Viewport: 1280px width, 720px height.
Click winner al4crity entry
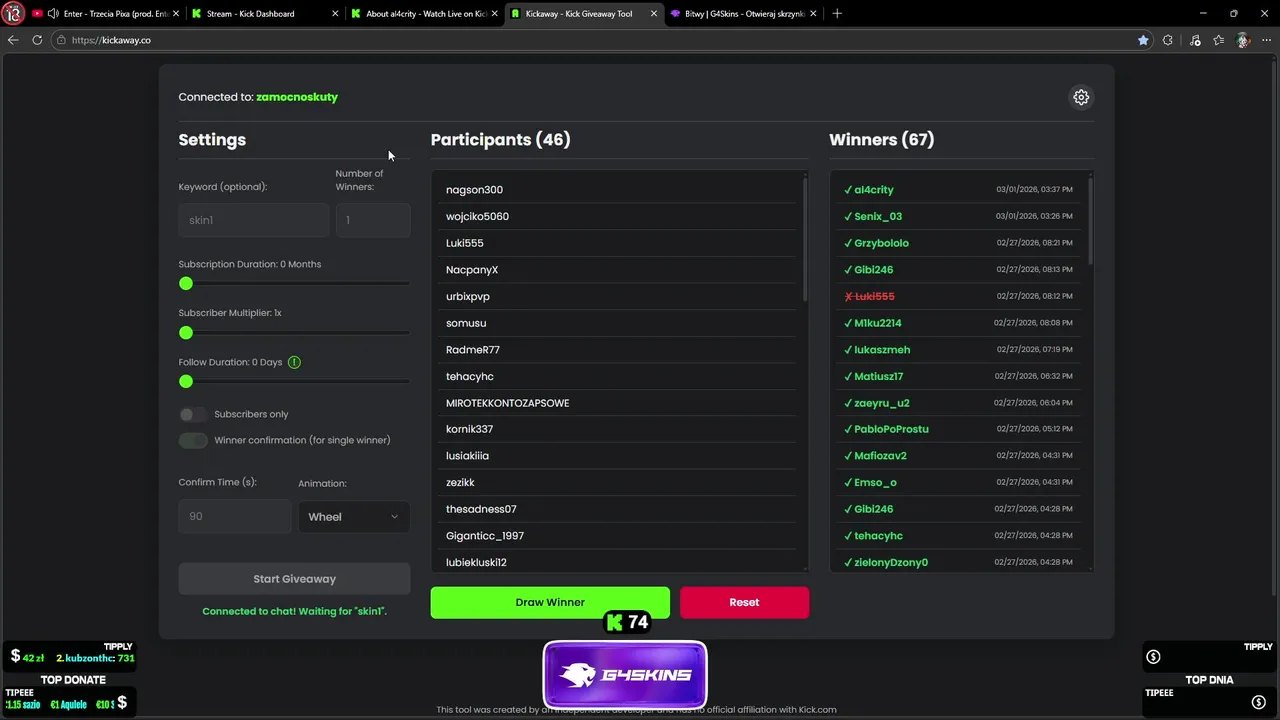point(958,190)
